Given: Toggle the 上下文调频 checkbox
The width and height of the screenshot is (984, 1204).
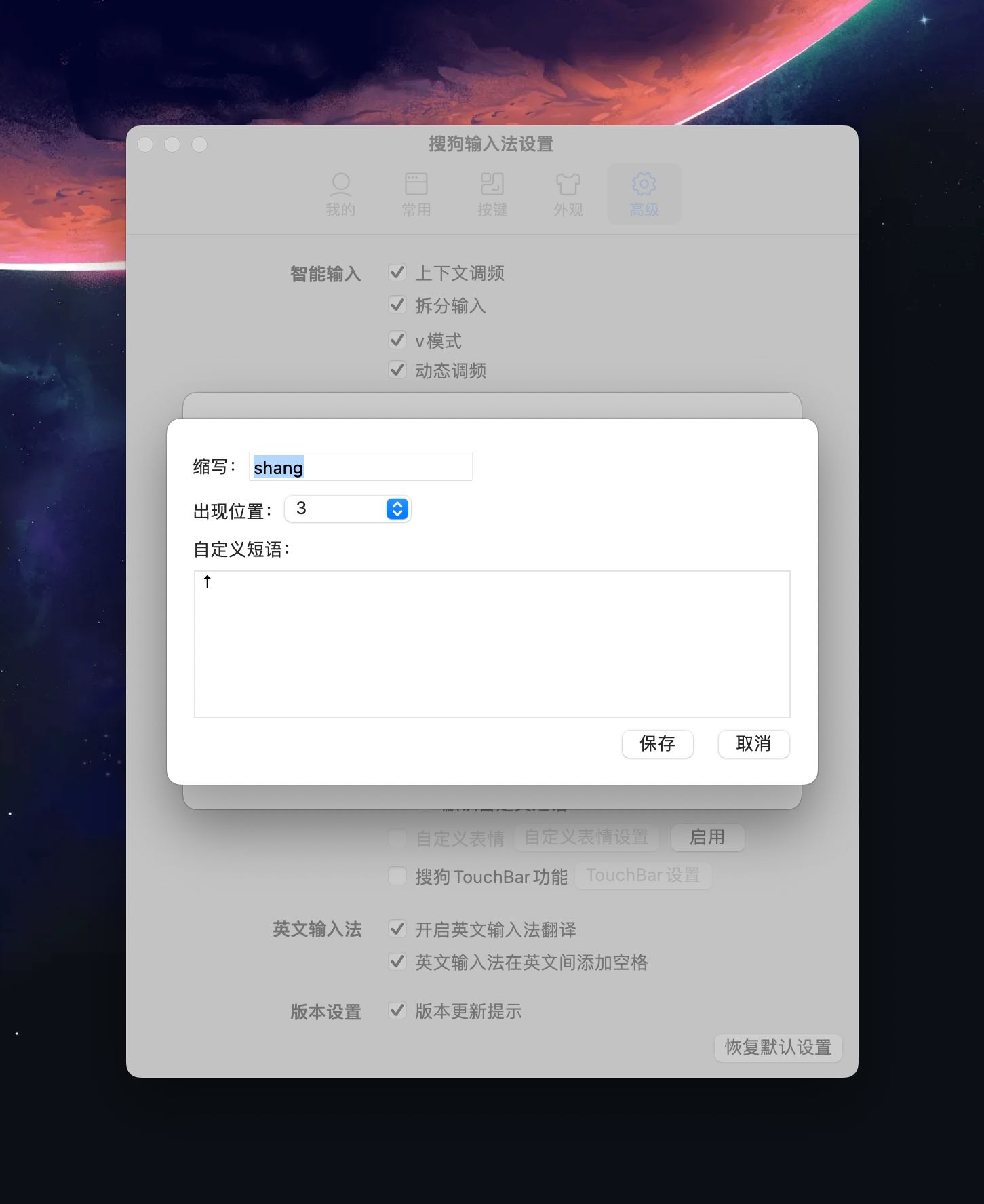Looking at the screenshot, I should click(x=397, y=273).
